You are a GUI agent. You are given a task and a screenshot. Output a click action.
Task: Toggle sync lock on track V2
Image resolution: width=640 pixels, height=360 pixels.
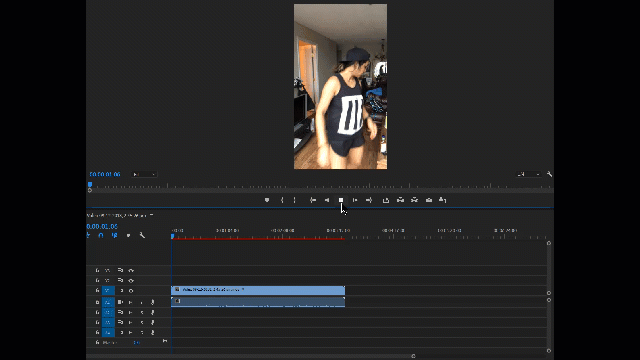(120, 281)
